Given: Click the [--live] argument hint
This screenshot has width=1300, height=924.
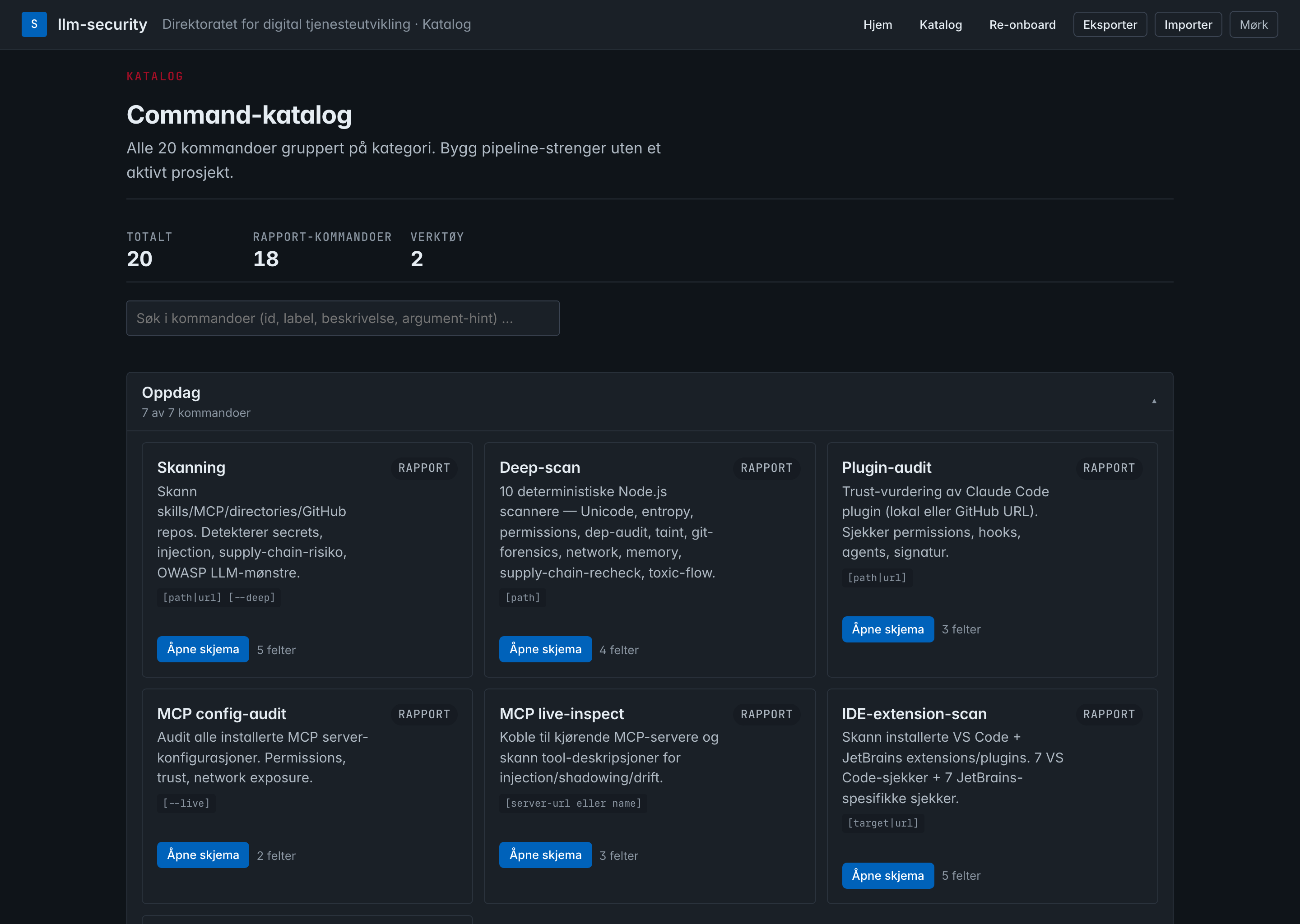Looking at the screenshot, I should click(186, 804).
